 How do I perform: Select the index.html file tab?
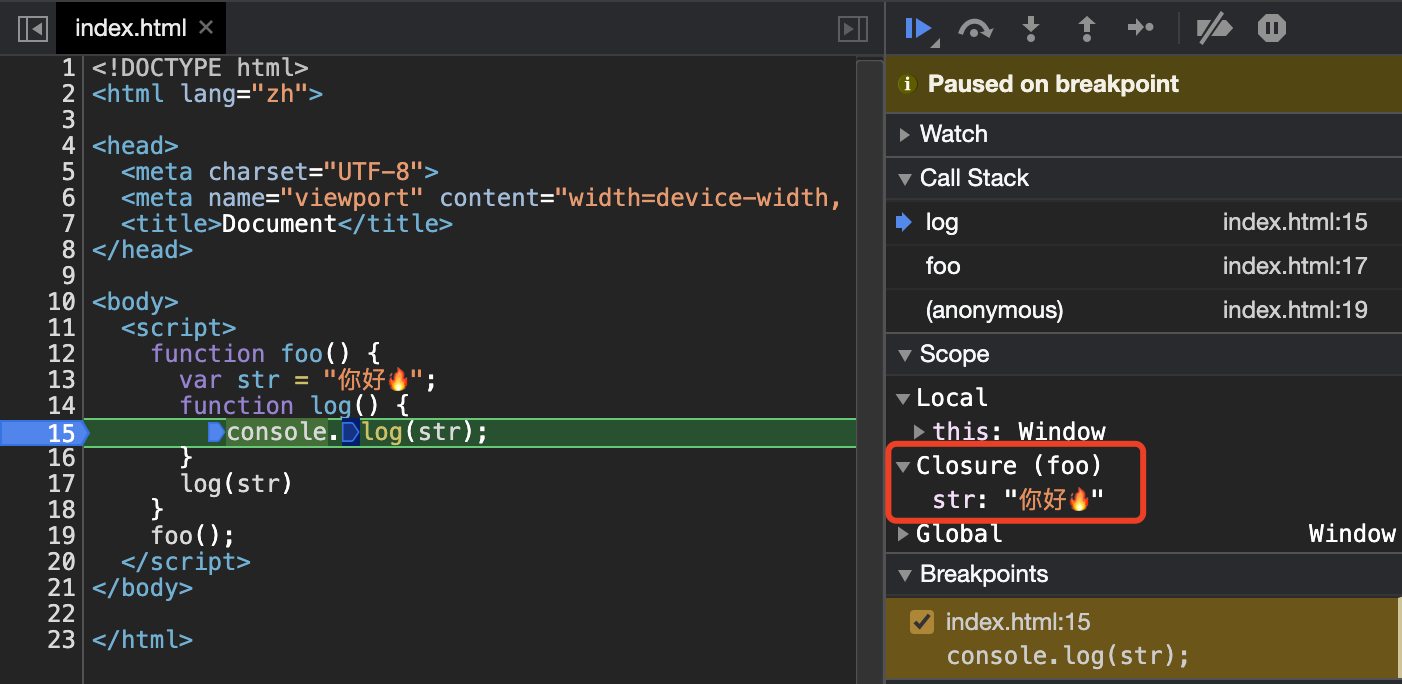(141, 28)
